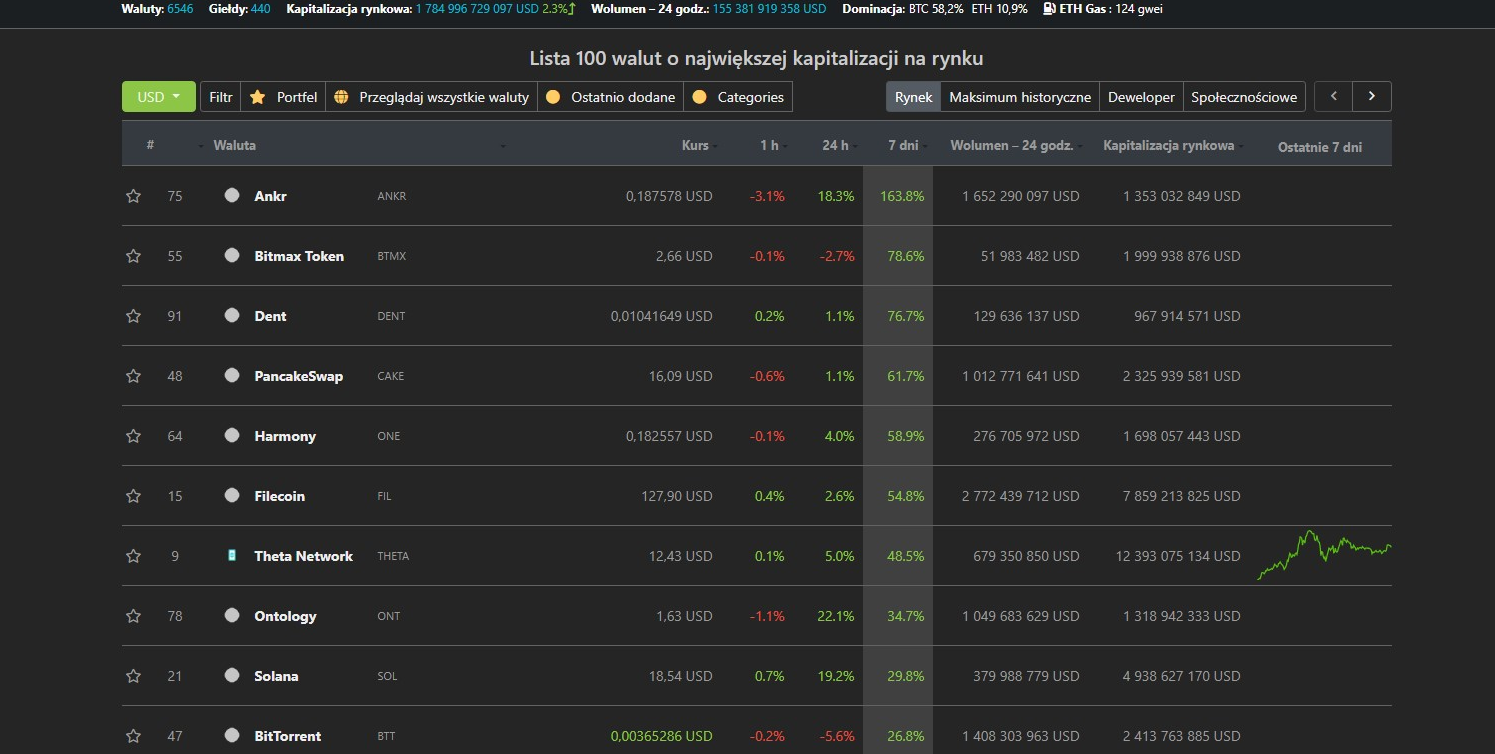The height and width of the screenshot is (754, 1495).
Task: Sort by 1 h change column
Action: (x=769, y=145)
